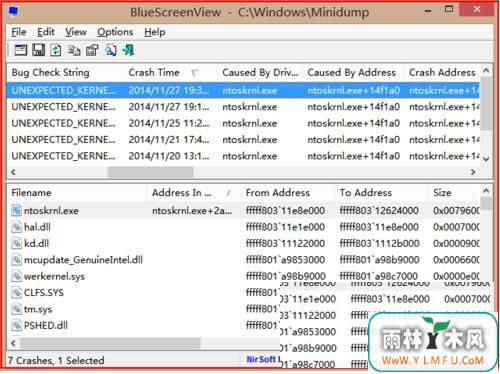Click upper pane scroll up arrow

coord(486,70)
